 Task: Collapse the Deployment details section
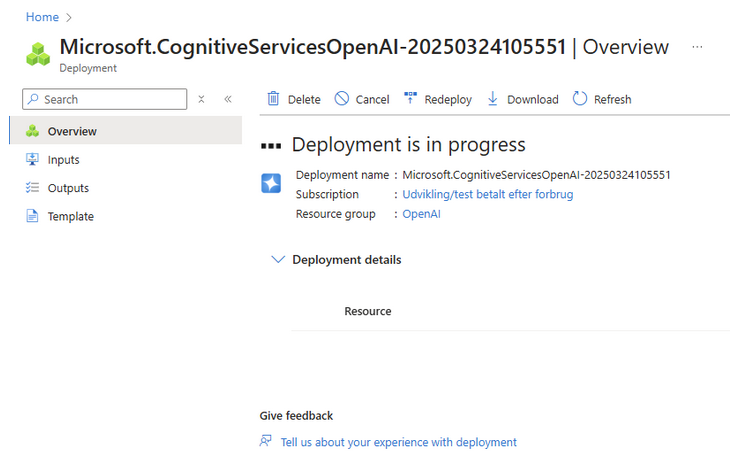[x=278, y=260]
